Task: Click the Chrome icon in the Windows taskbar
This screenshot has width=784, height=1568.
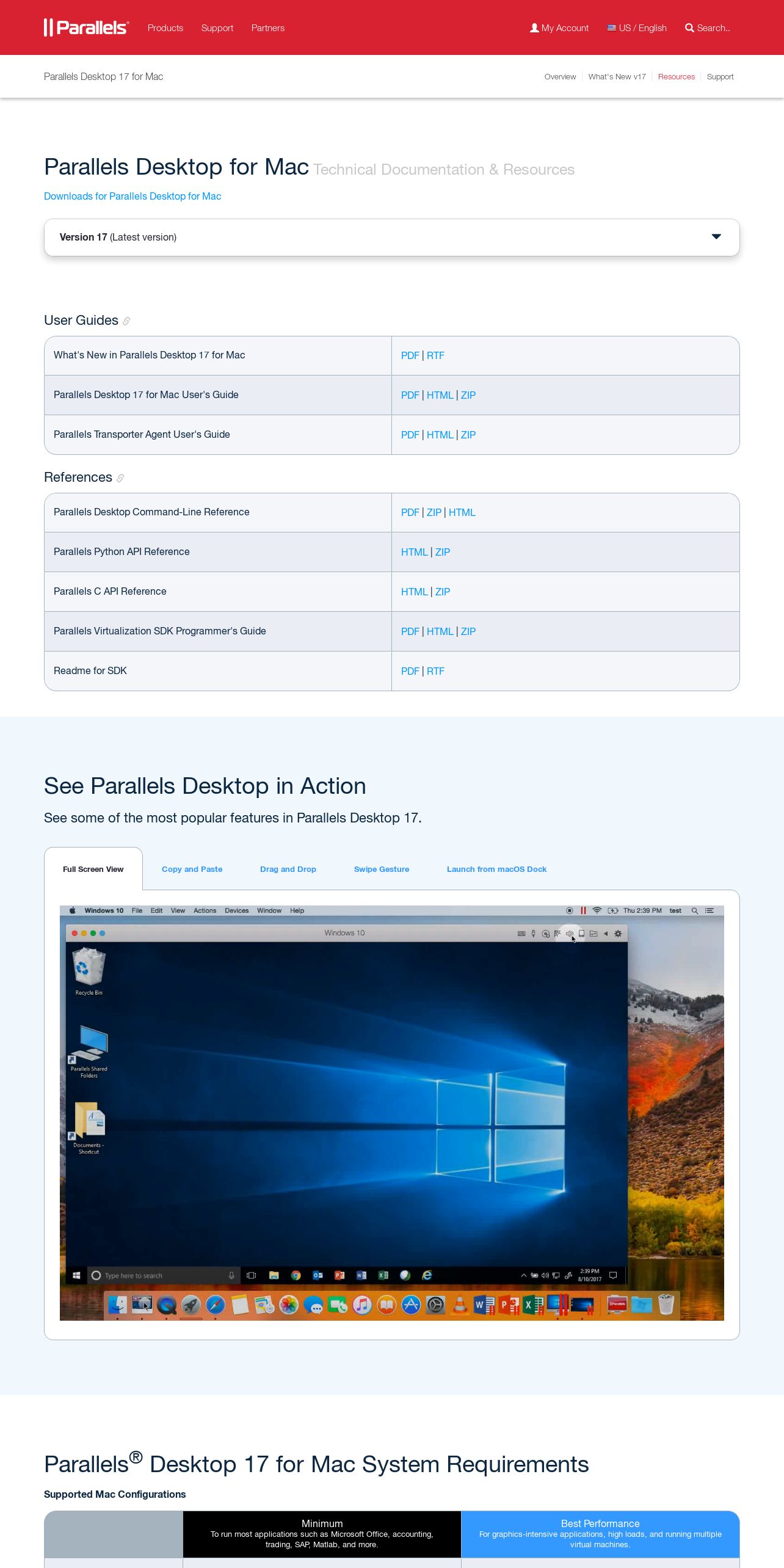Action: (x=296, y=1276)
